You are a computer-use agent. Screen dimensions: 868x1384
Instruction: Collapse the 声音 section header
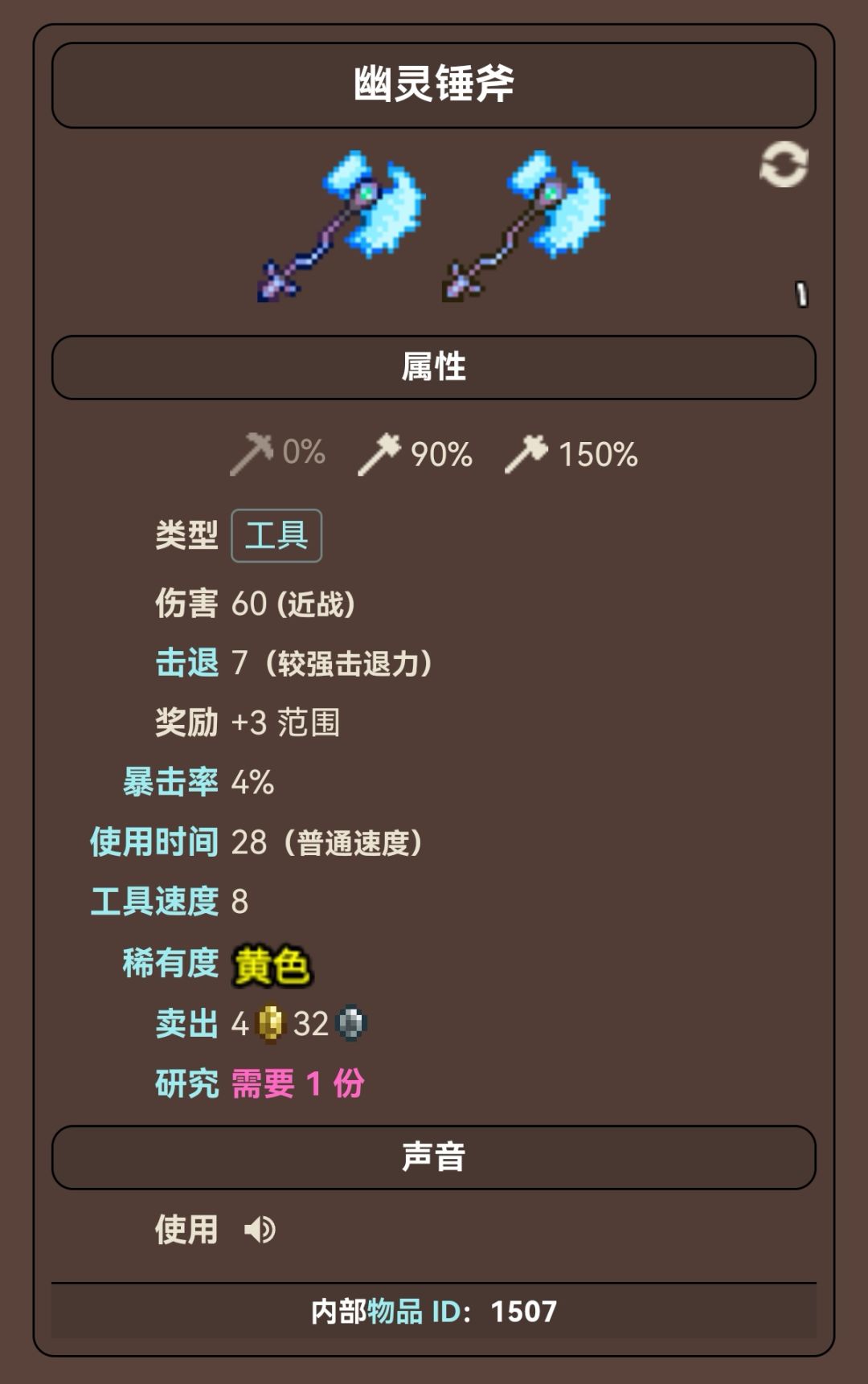click(x=434, y=1157)
